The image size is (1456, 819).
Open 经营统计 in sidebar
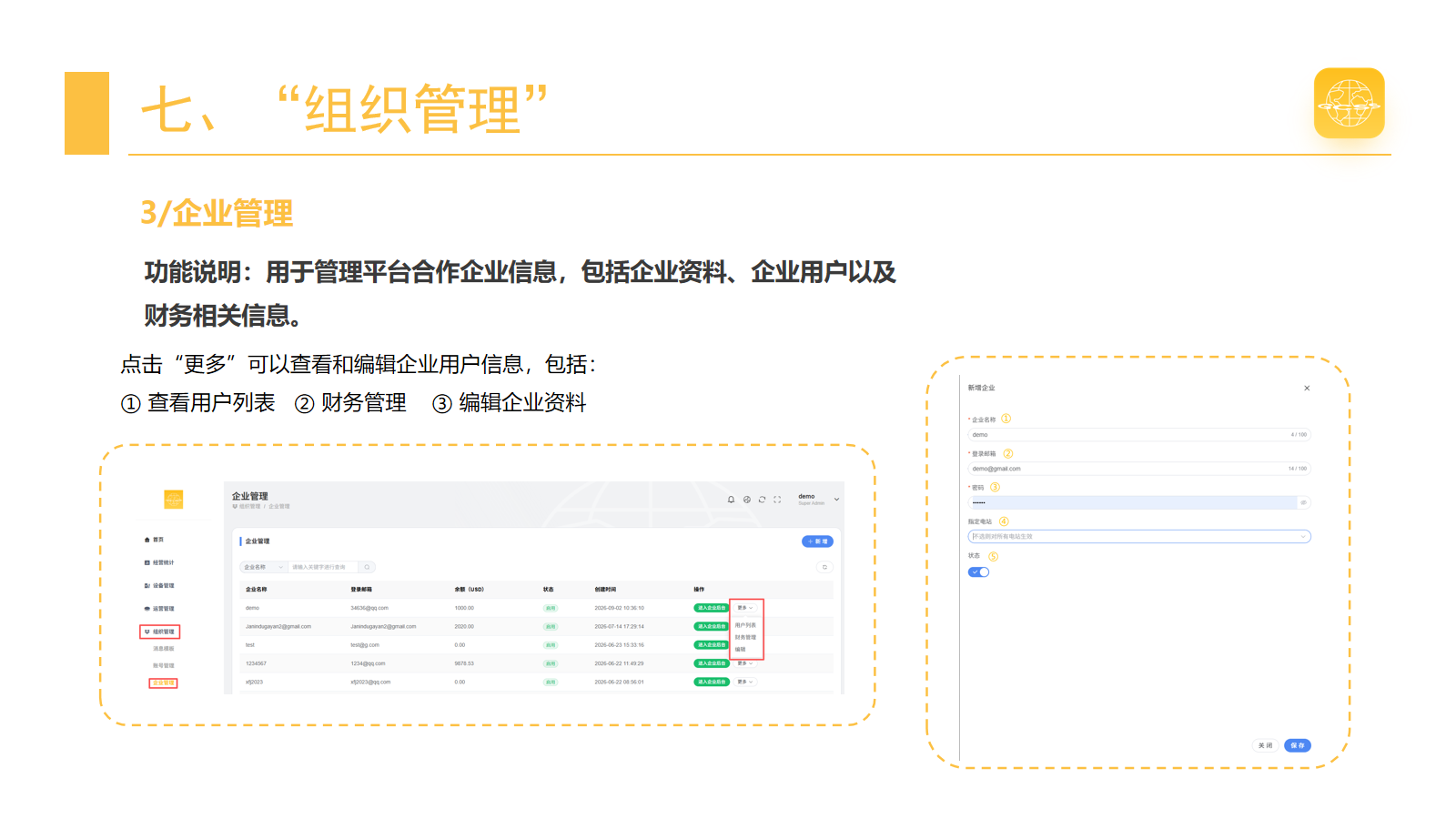pyautogui.click(x=159, y=562)
